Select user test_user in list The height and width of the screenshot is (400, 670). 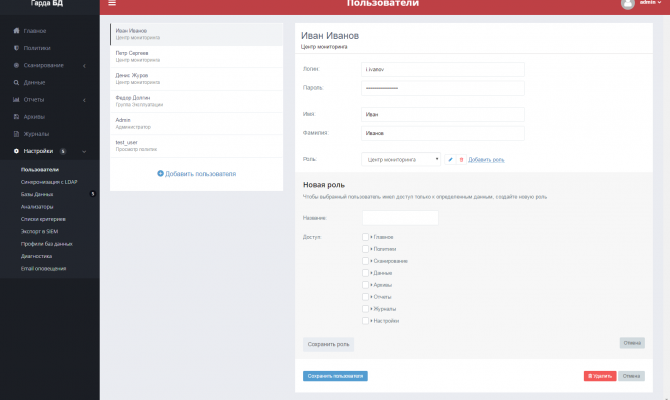click(197, 146)
